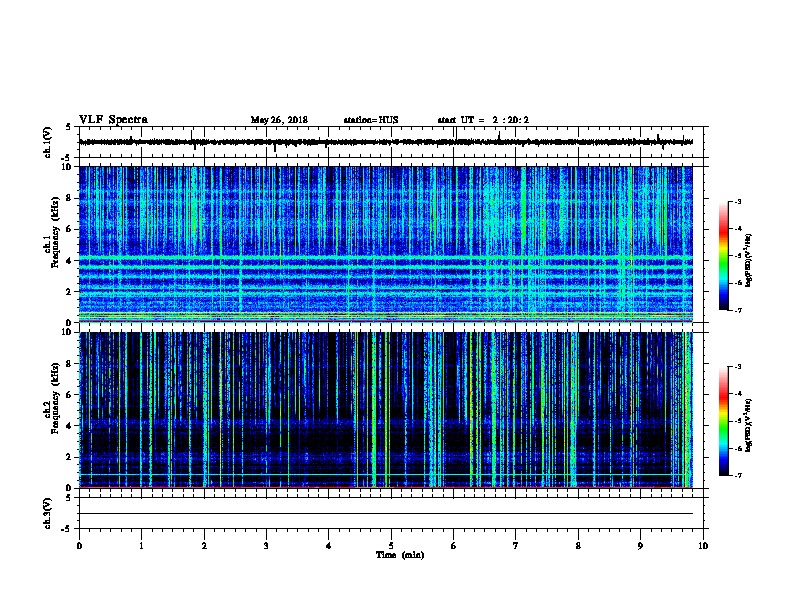
Task: Click the "VLF Spectra" plot title
Action: point(113,120)
